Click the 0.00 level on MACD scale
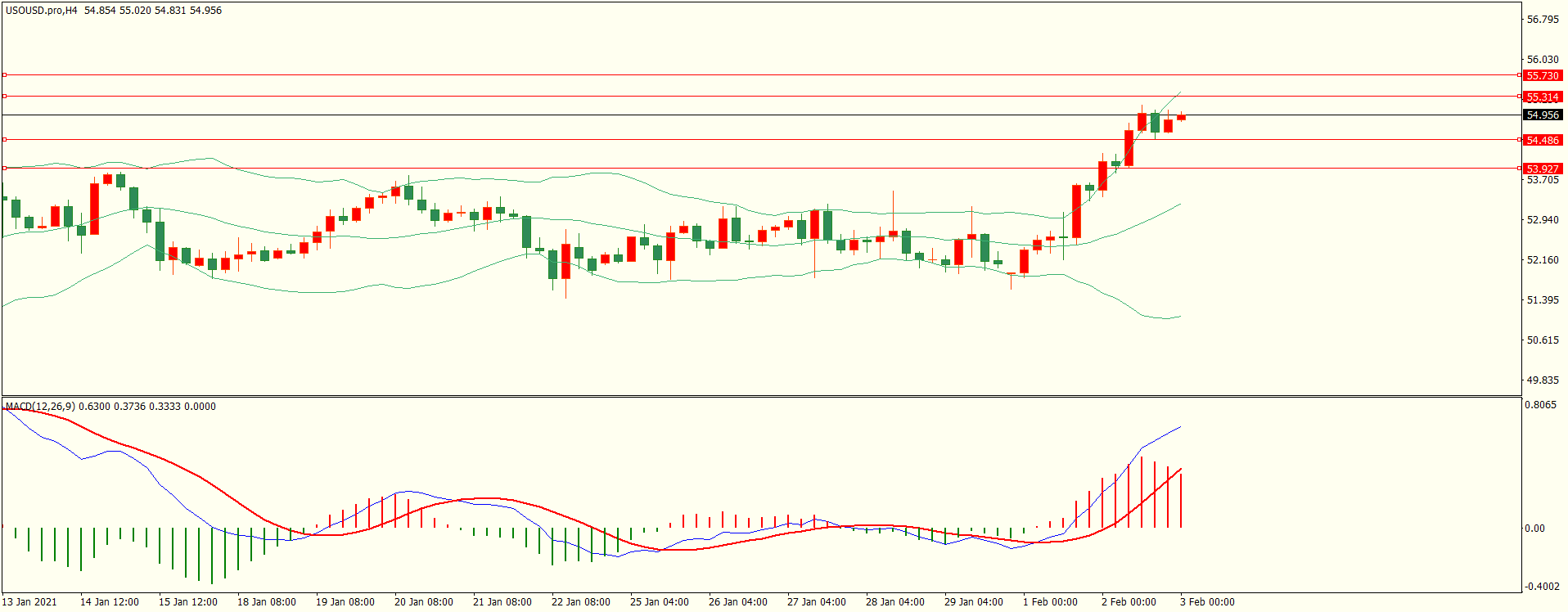The width and height of the screenshot is (1568, 612). pos(1534,529)
